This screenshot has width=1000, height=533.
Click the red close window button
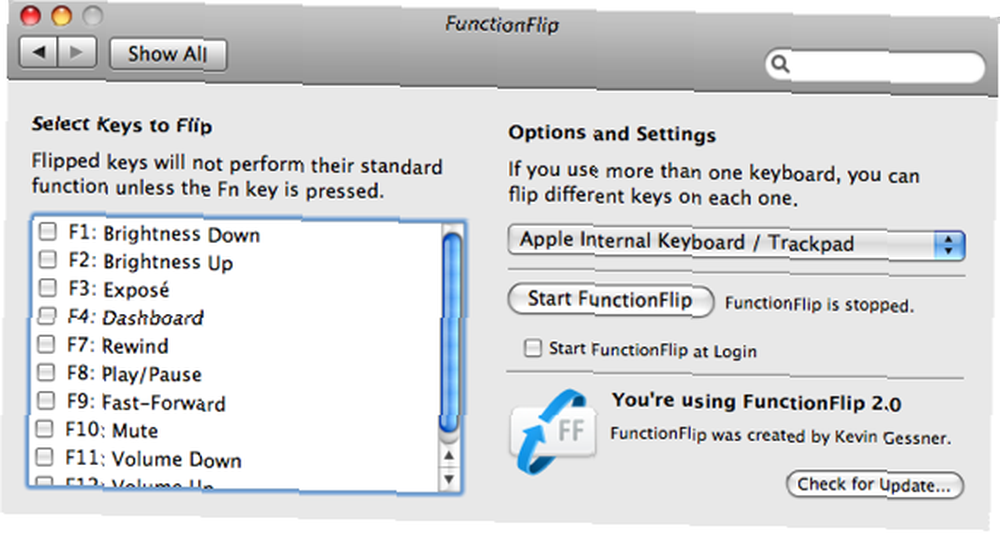[x=31, y=15]
